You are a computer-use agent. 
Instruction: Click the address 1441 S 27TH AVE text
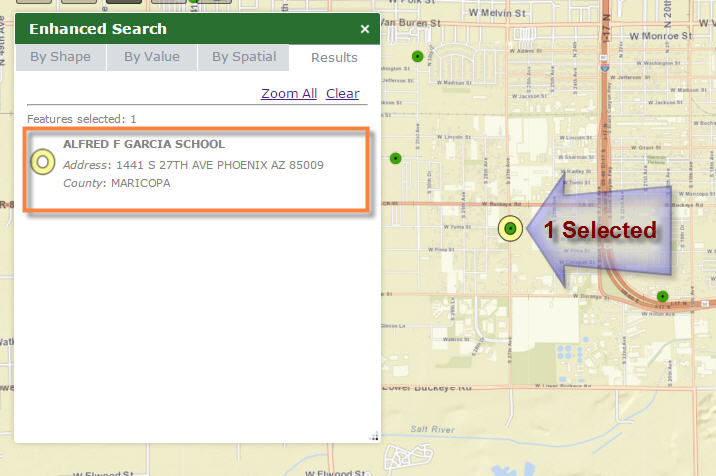(x=193, y=165)
